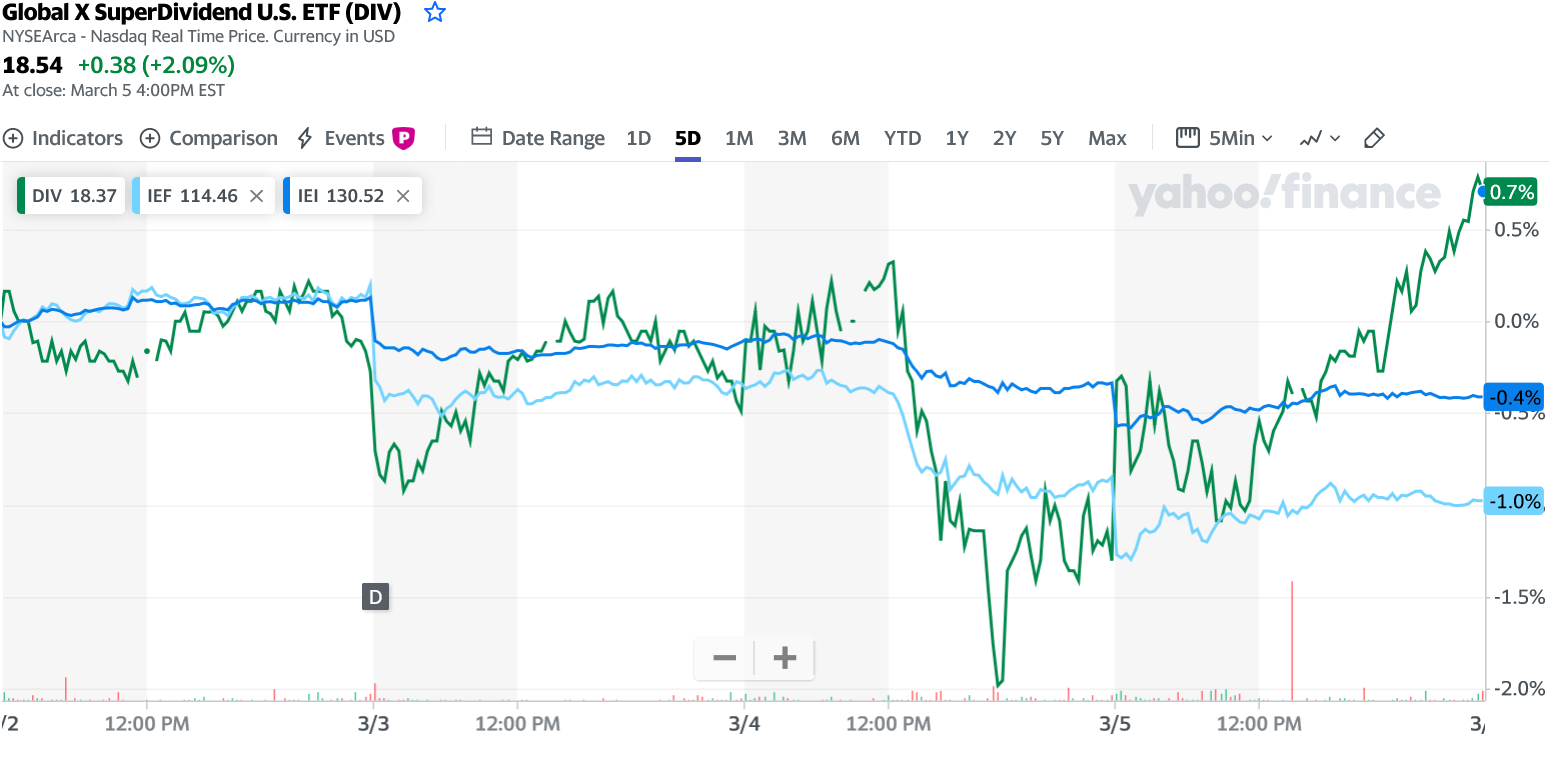Select the 2Y range
Viewport: 1549px width, 771px height.
pos(1004,138)
